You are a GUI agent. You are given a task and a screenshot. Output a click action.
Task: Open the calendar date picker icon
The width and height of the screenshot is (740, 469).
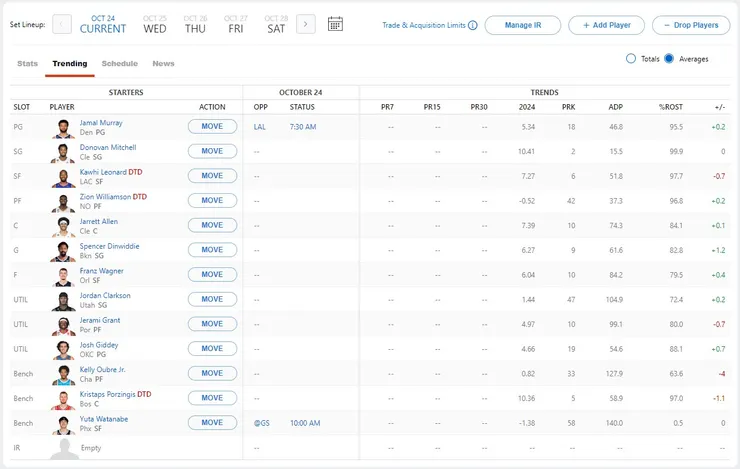click(335, 24)
